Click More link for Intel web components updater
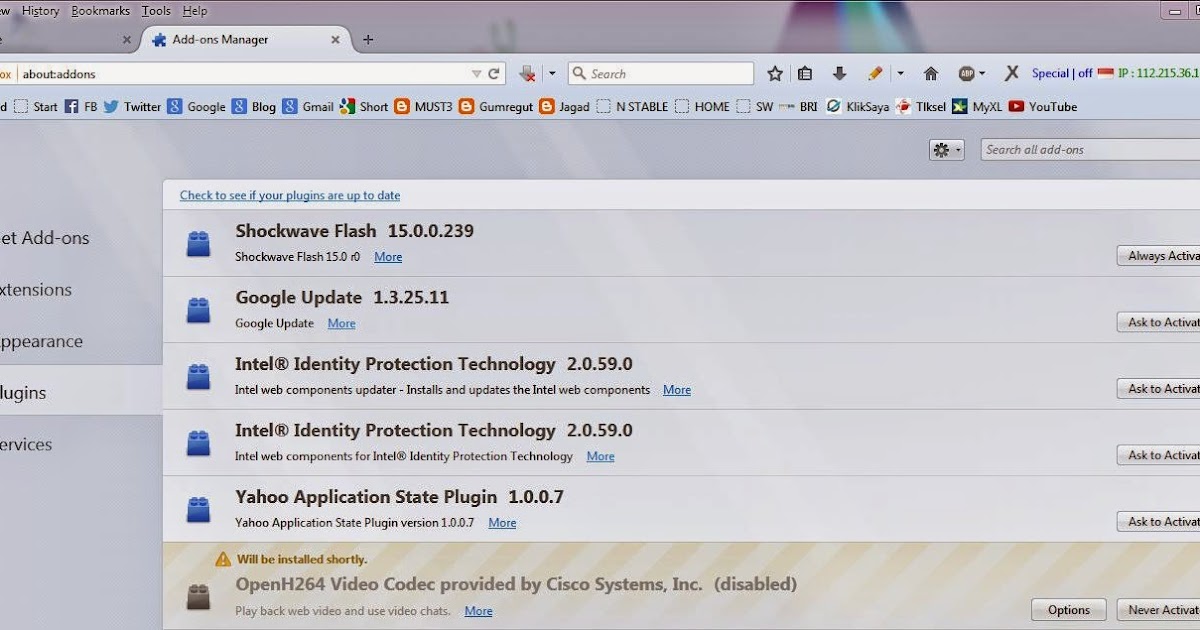Viewport: 1200px width, 630px height. [677, 390]
